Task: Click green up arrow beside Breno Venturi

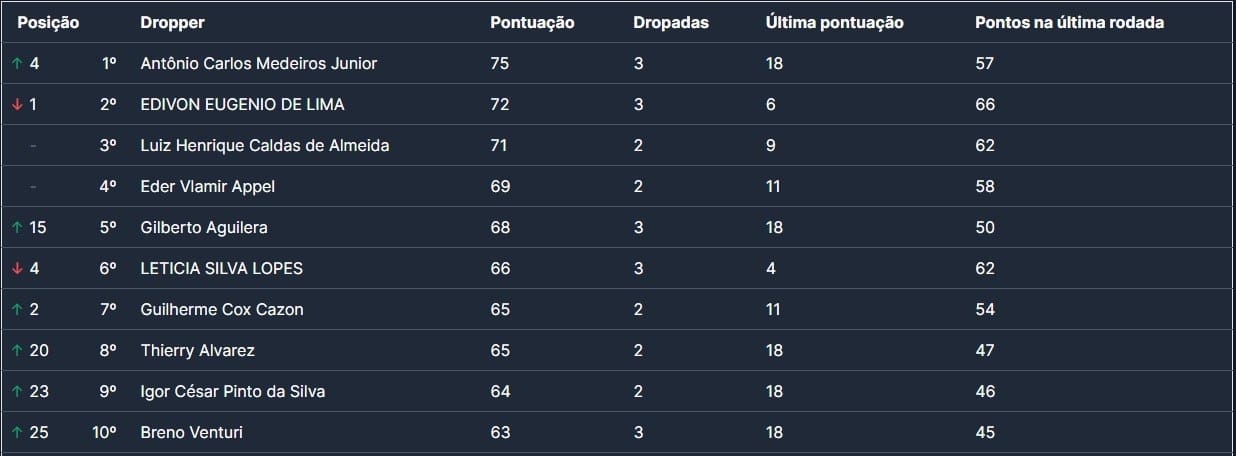Action: tap(17, 432)
